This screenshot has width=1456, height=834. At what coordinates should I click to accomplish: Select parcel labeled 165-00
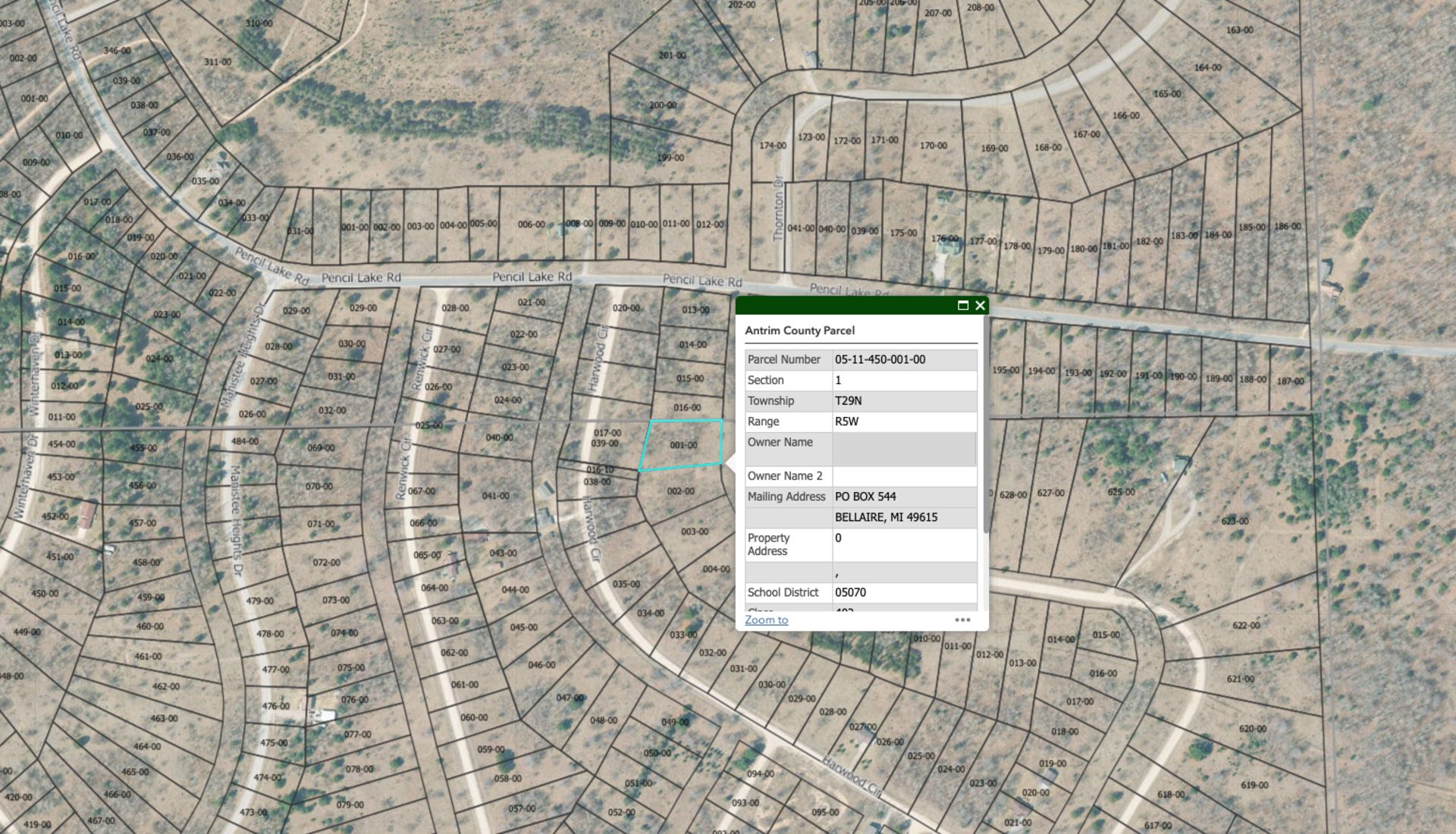coord(1167,94)
